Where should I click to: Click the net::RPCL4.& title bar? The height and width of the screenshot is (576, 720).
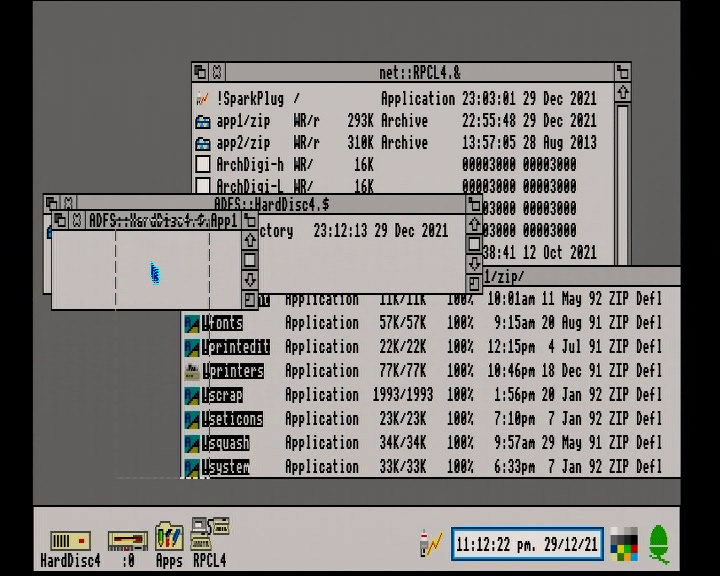click(420, 73)
